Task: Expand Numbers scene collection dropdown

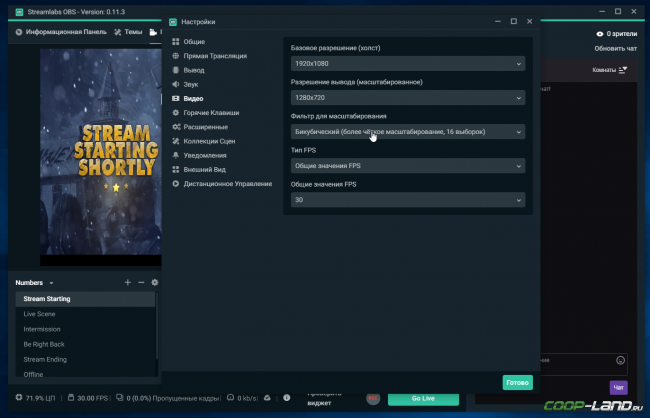Action: (x=35, y=283)
